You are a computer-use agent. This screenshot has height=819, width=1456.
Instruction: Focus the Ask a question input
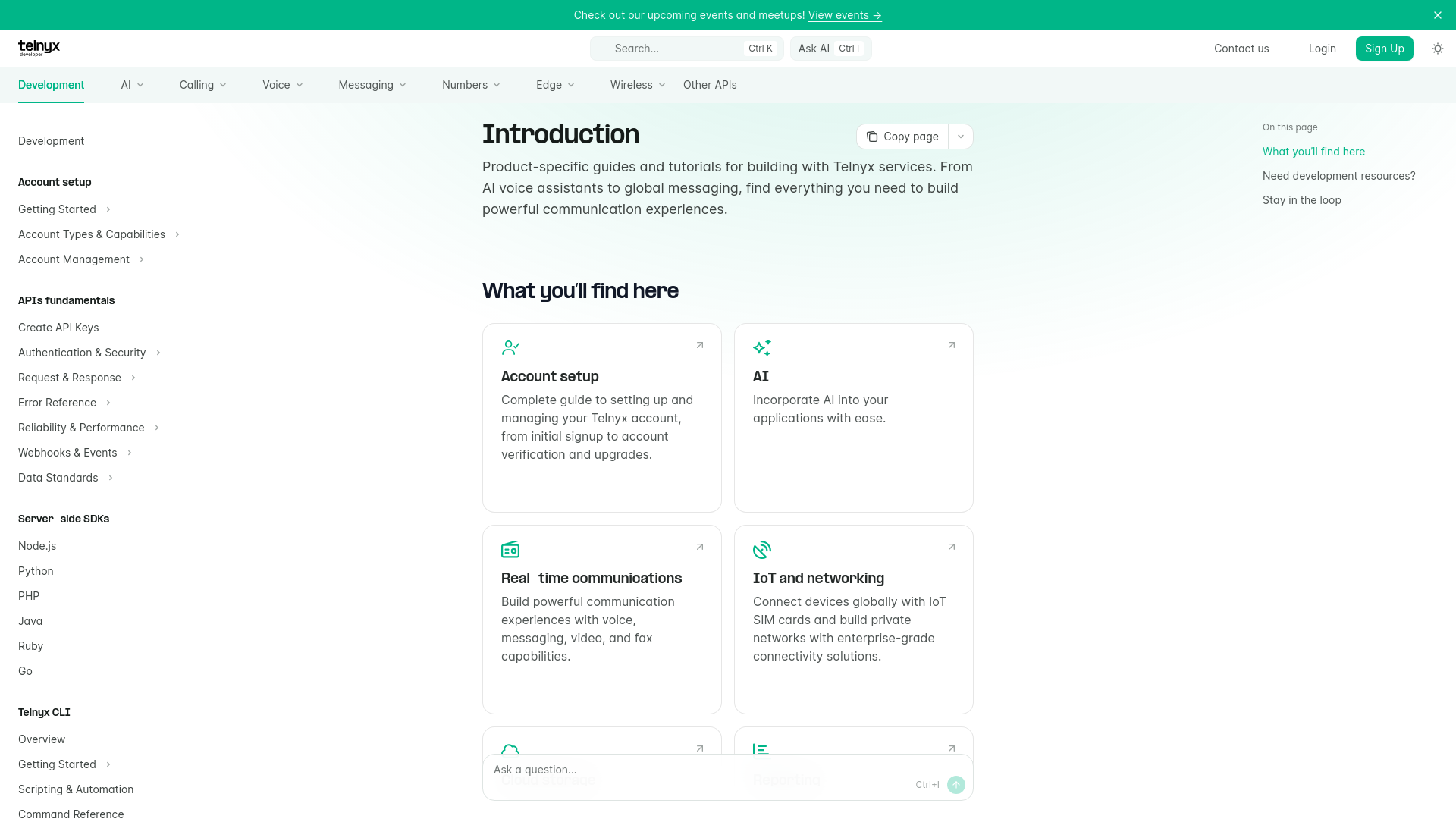pyautogui.click(x=698, y=770)
